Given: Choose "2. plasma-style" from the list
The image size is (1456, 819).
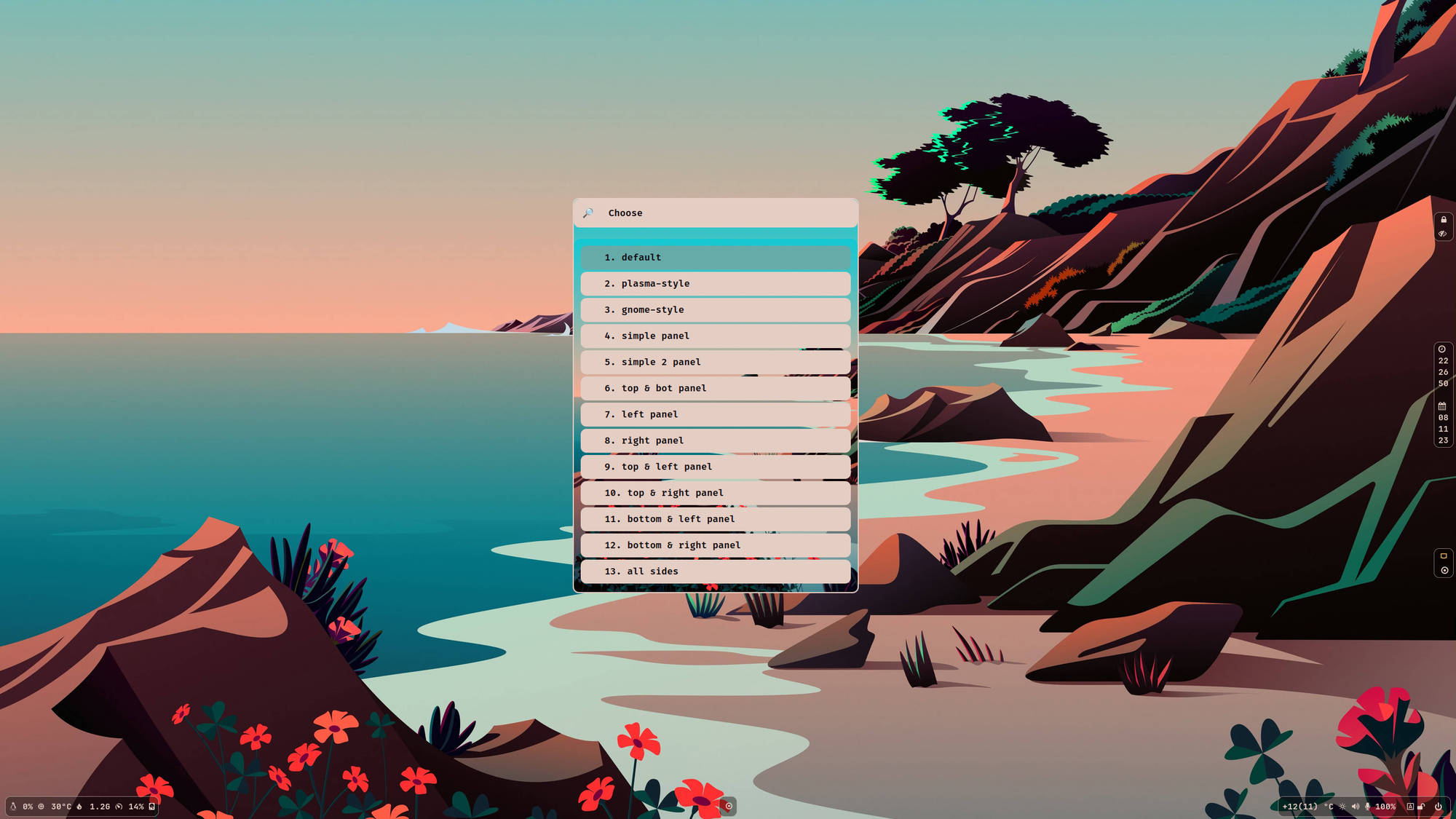Looking at the screenshot, I should tap(715, 284).
